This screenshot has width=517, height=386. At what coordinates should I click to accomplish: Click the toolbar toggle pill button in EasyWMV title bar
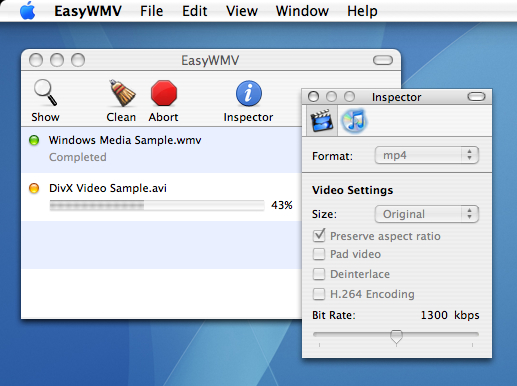(383, 60)
